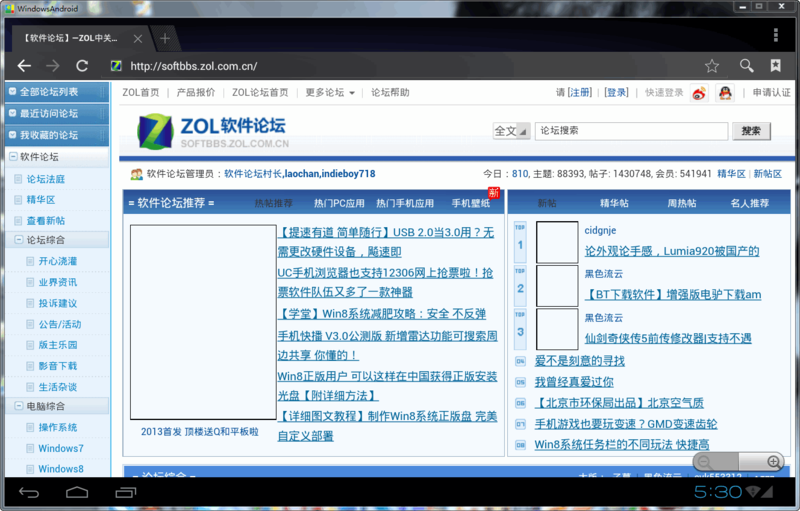
Task: Open the 更多论坛 dropdown
Action: tap(330, 92)
